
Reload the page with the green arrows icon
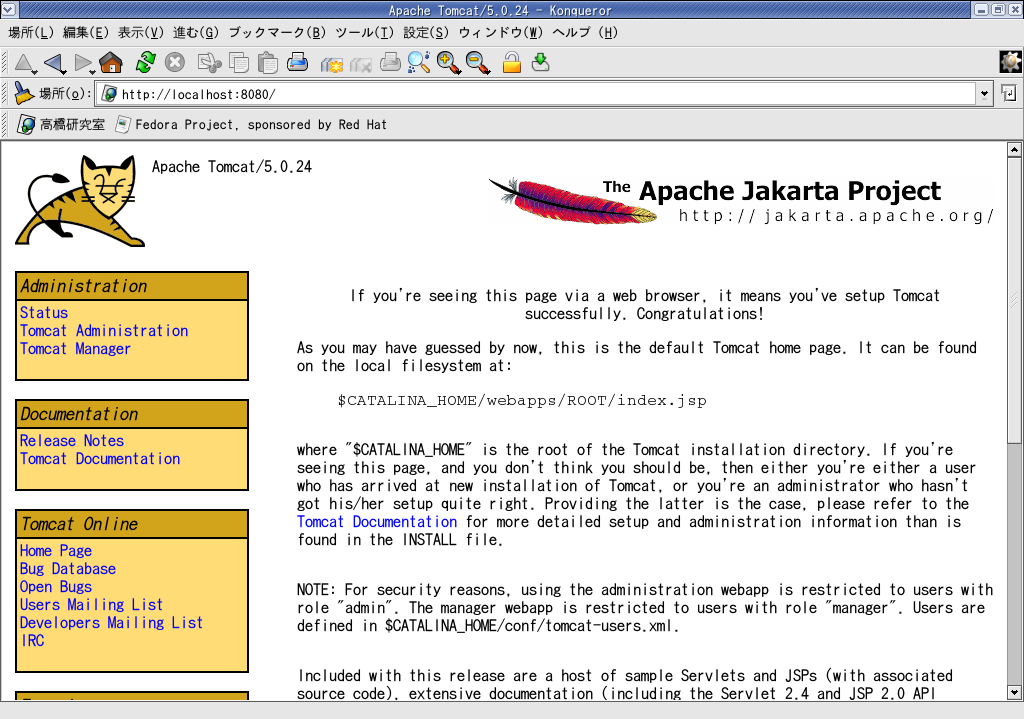(x=145, y=63)
